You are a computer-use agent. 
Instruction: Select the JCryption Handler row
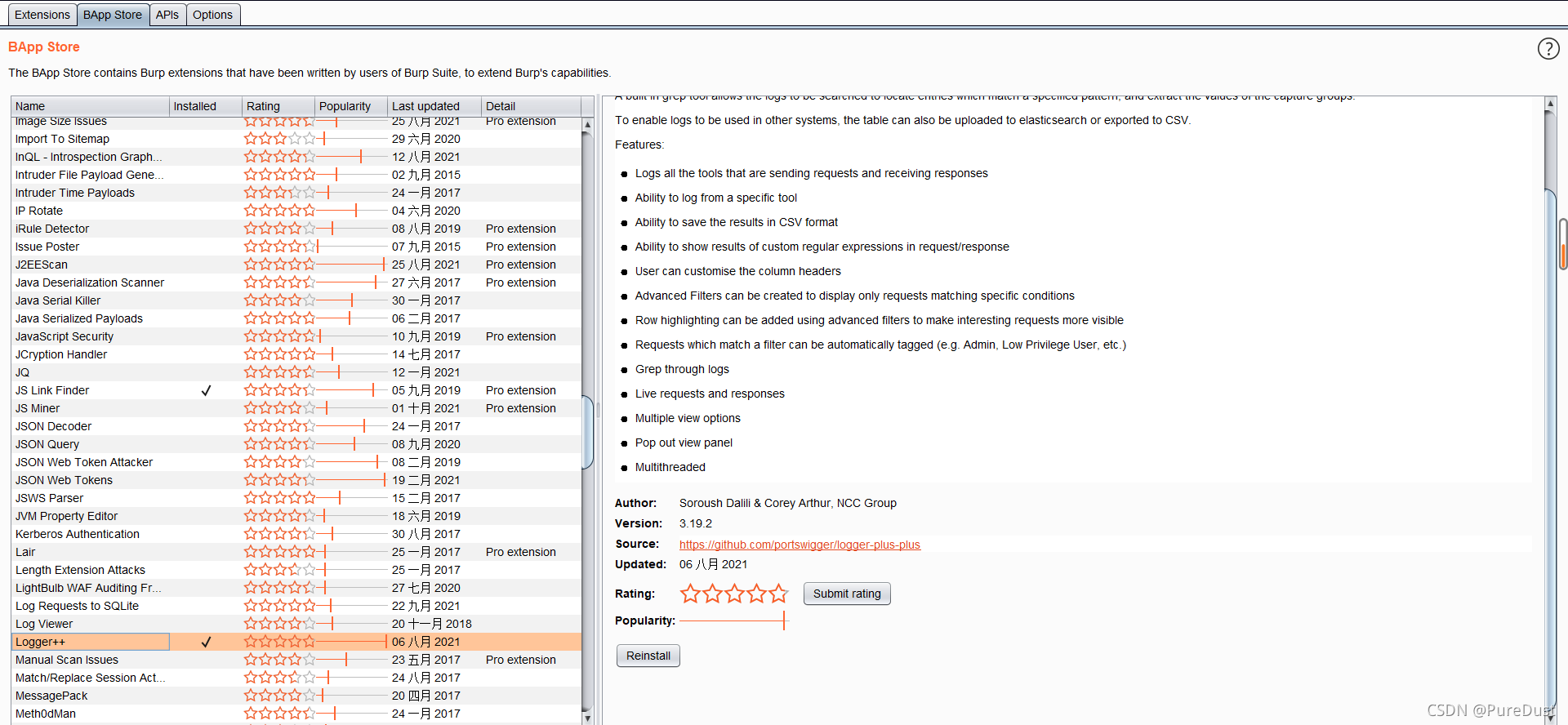click(x=297, y=354)
